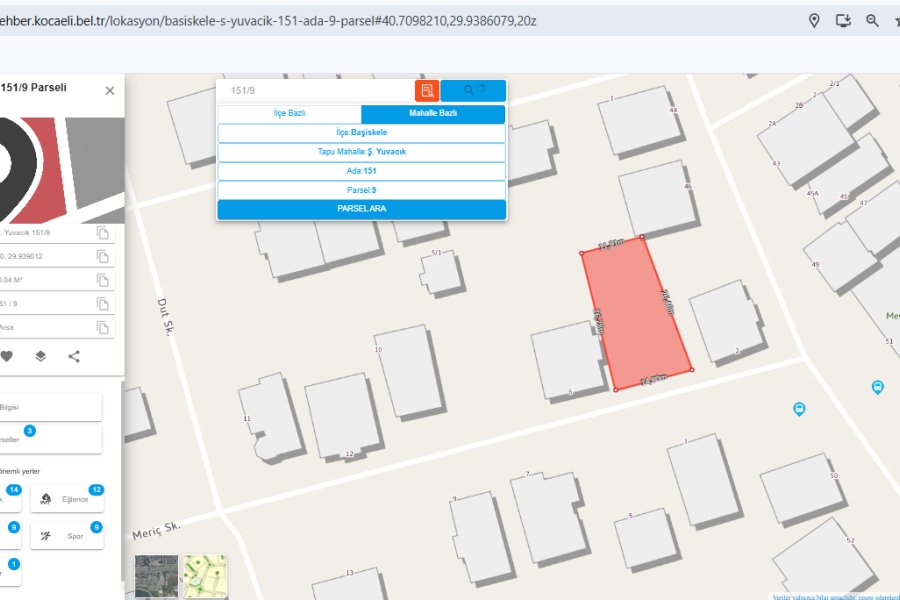Click the Eğlence places button
The image size is (900, 600).
point(67,499)
